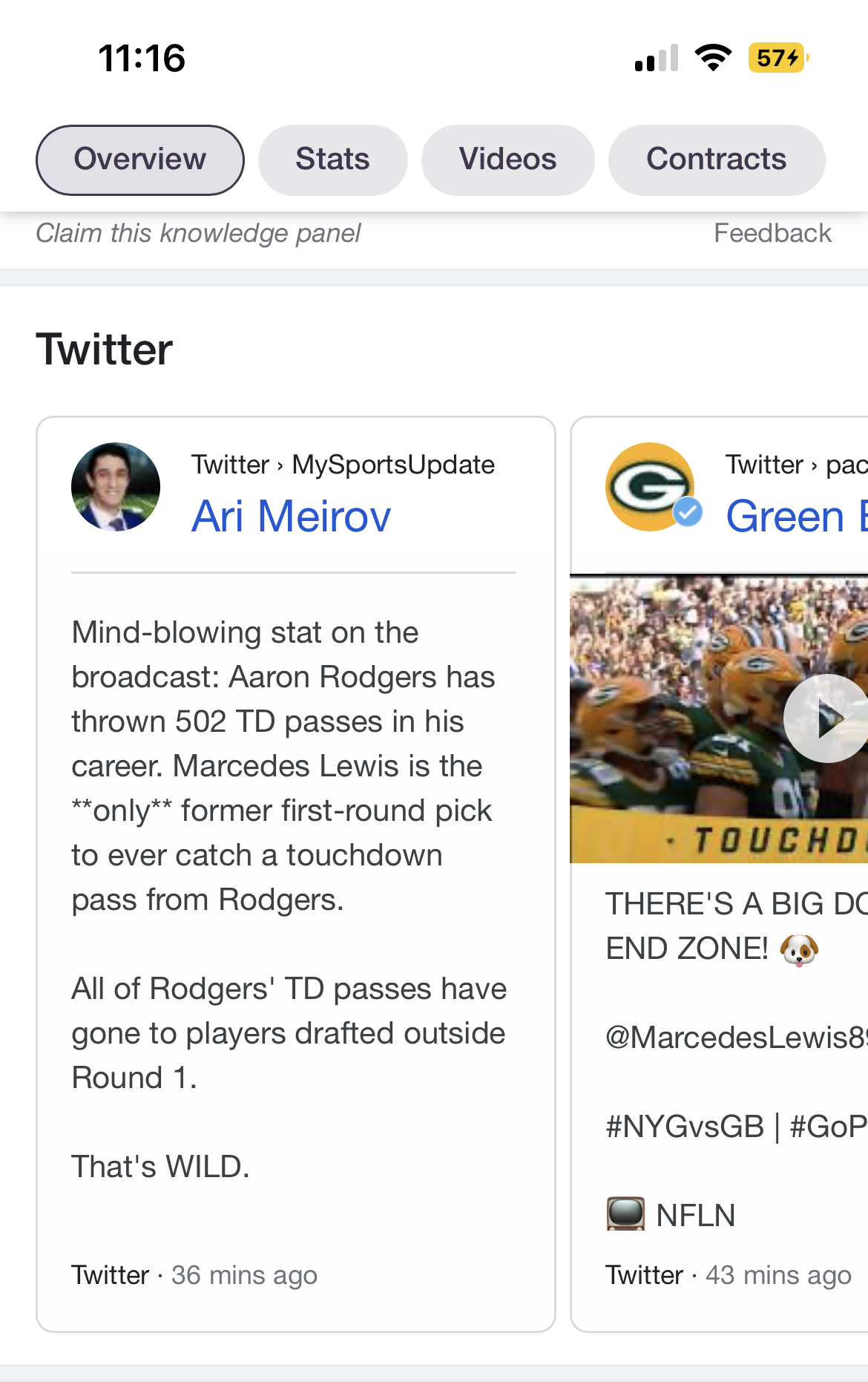Click the Twitter MySportsUpdate breadcrumb
The width and height of the screenshot is (868, 1382).
tap(343, 465)
